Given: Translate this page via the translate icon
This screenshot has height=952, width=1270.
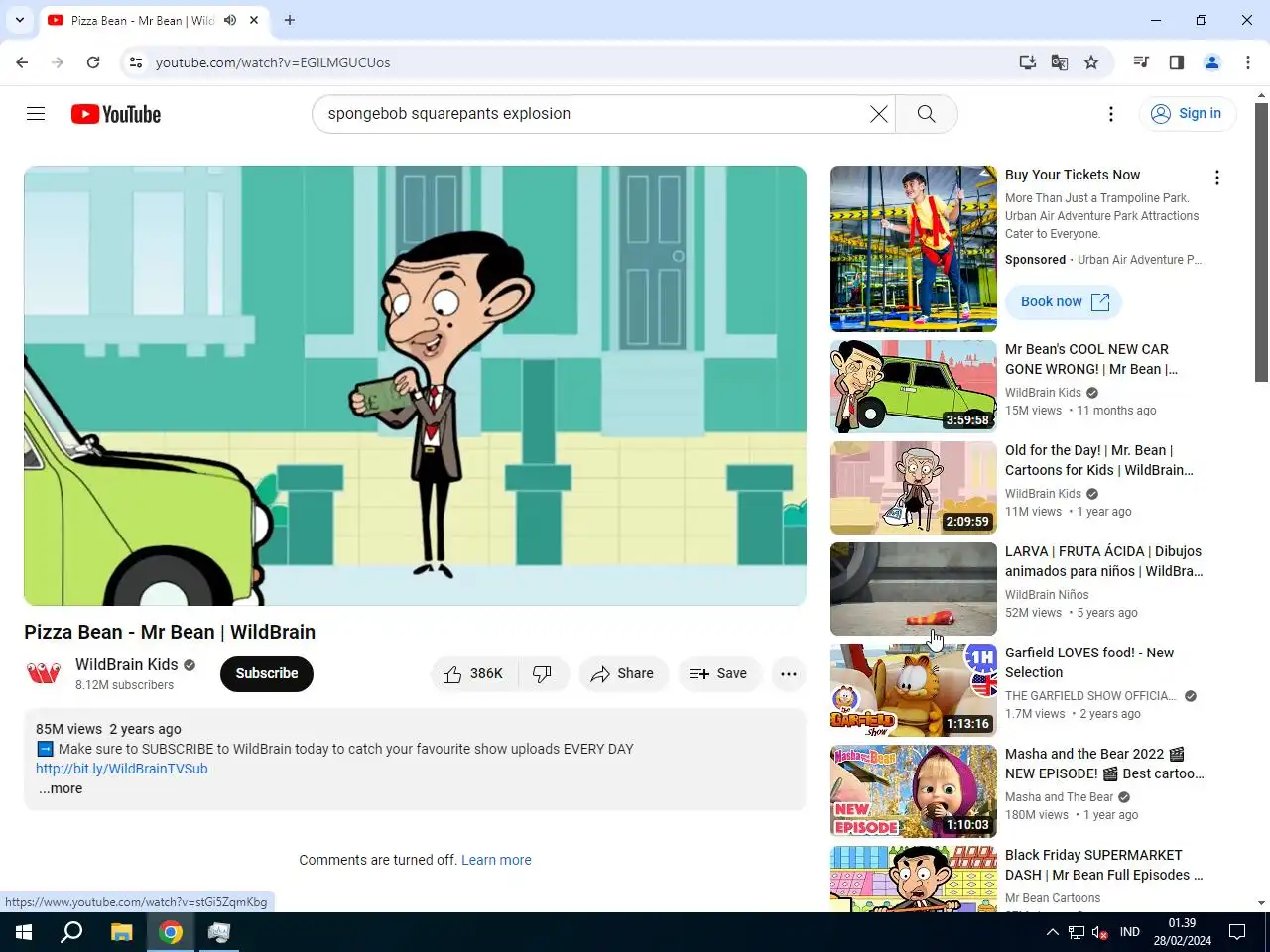Looking at the screenshot, I should [1060, 62].
